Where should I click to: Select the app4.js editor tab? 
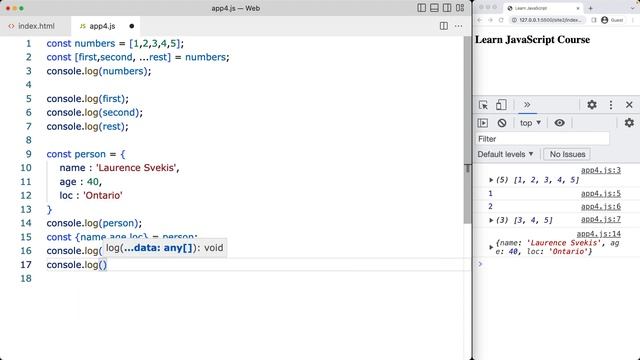102,26
